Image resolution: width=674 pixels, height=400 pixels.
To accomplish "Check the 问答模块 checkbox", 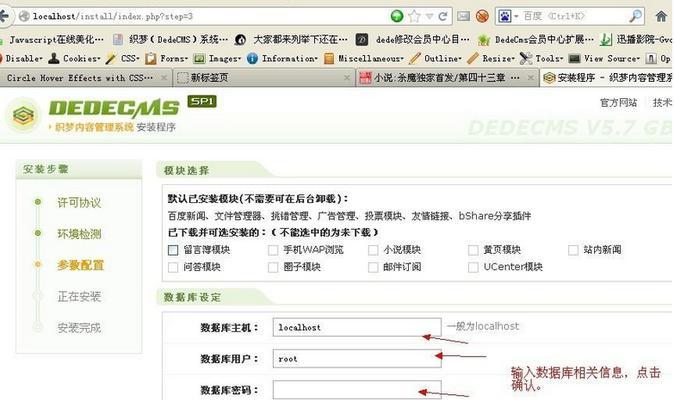I will [x=173, y=267].
